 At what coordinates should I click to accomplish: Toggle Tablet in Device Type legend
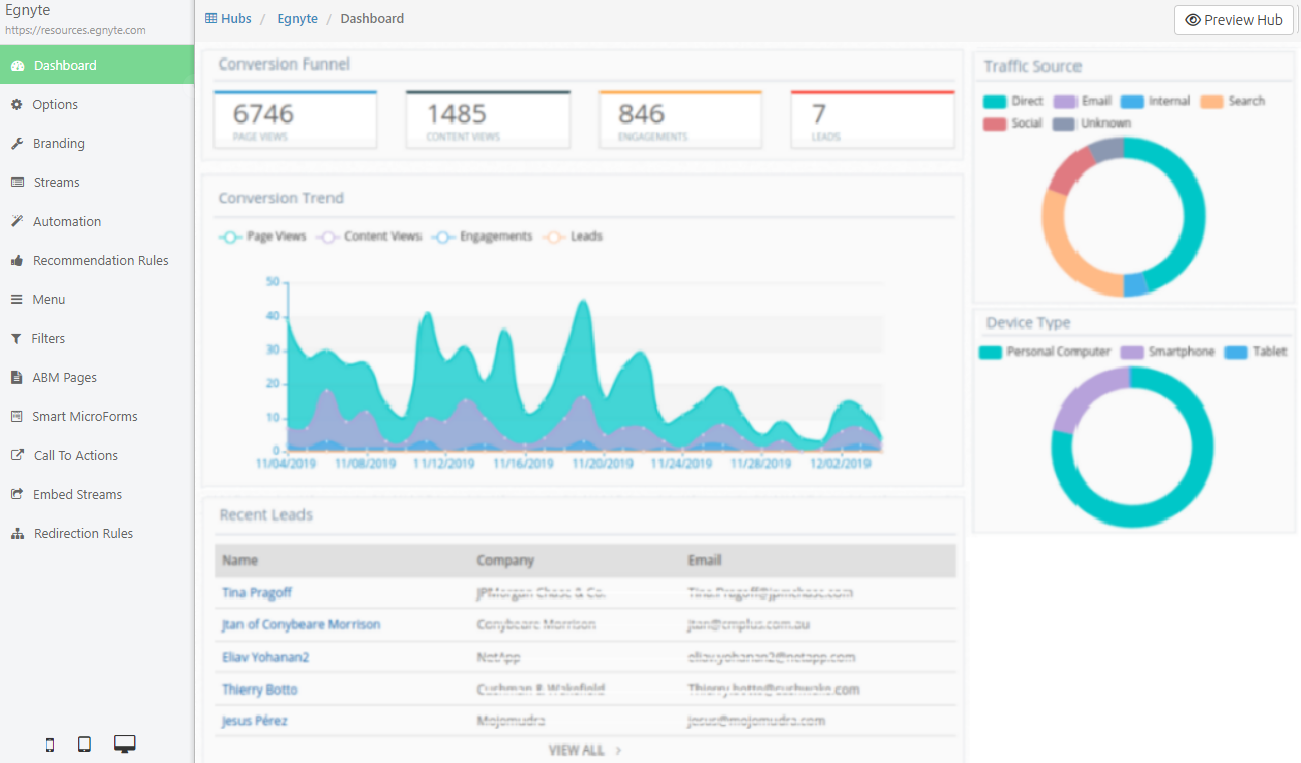pos(1256,352)
